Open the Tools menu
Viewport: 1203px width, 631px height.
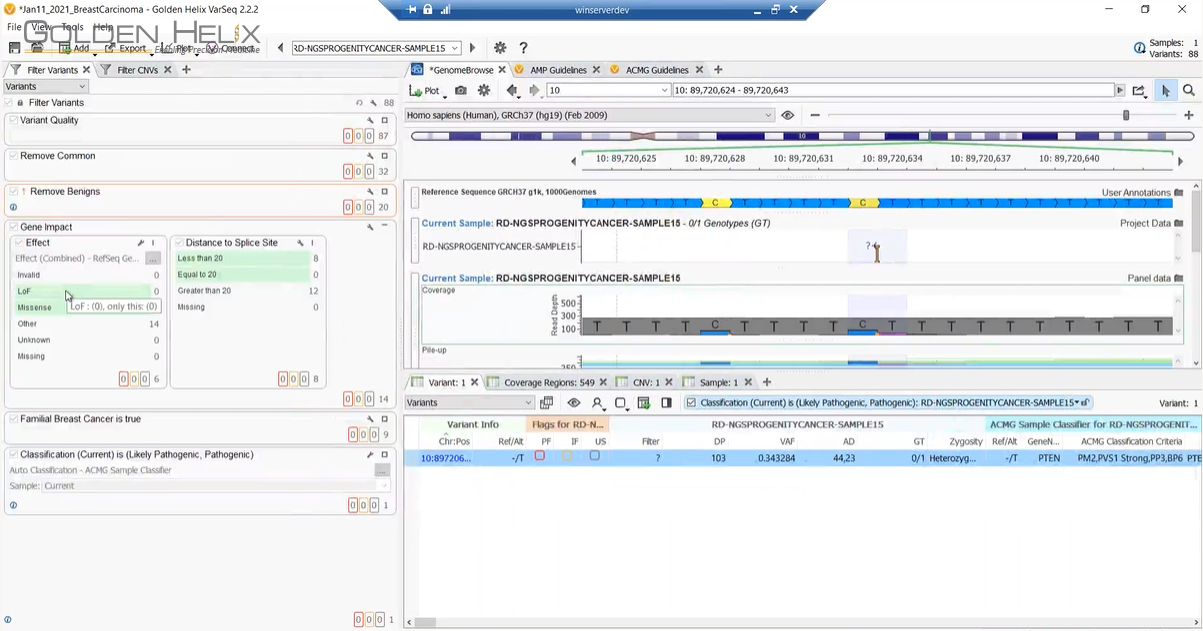71,27
